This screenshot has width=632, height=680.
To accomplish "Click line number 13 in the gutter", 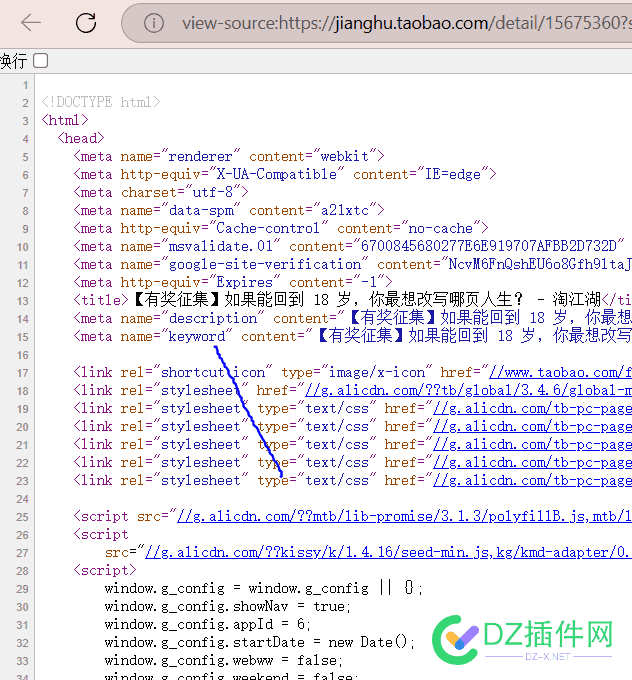I will pyautogui.click(x=23, y=301).
